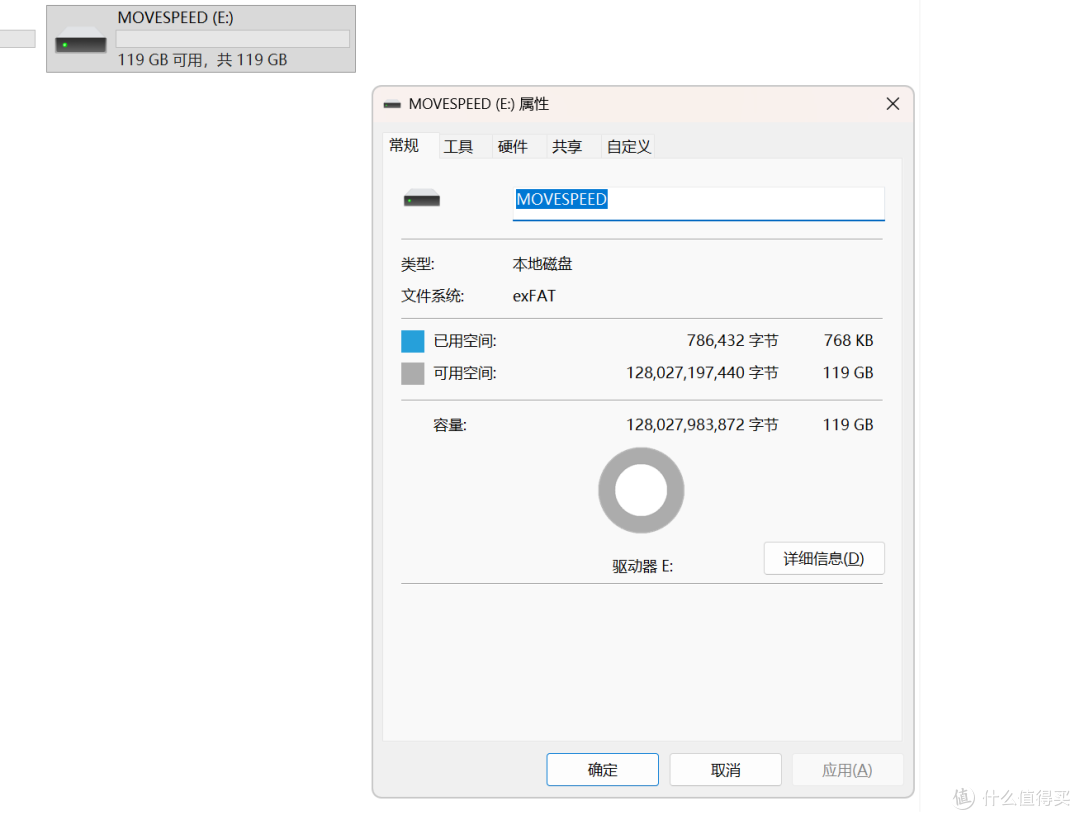This screenshot has width=1080, height=820.
Task: Click the 128,027,983,872 字节 capacity value
Action: click(702, 425)
